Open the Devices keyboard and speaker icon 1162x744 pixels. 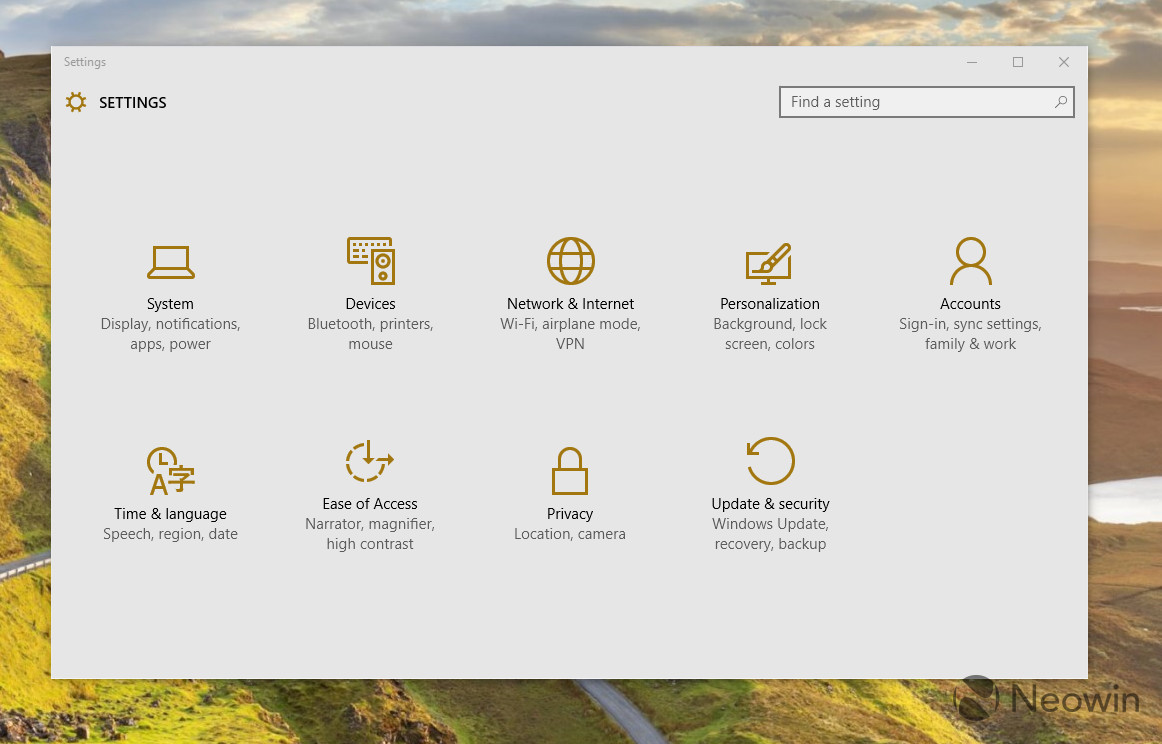tap(371, 261)
